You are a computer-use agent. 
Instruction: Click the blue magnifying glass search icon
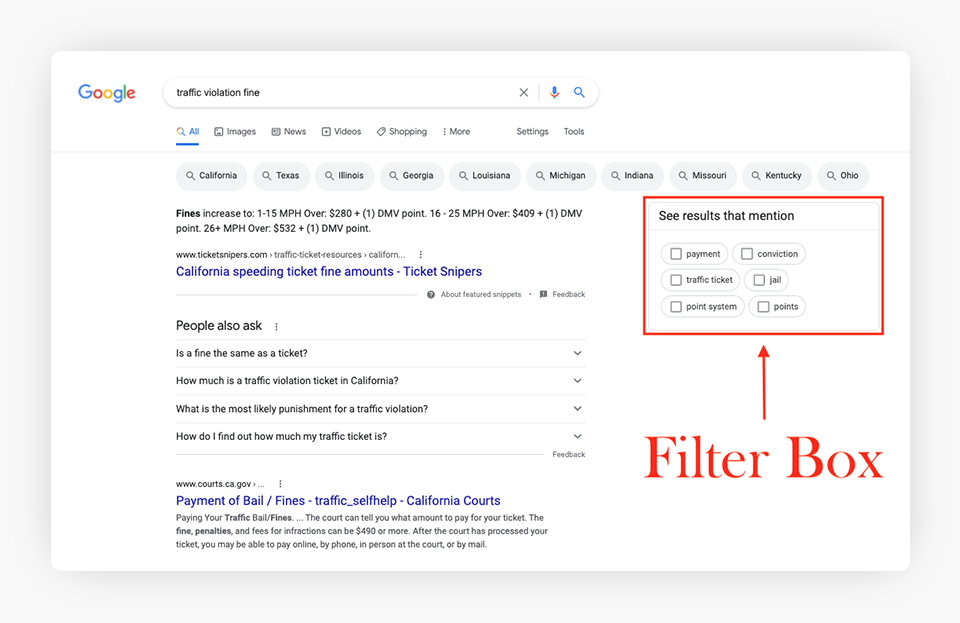click(579, 93)
